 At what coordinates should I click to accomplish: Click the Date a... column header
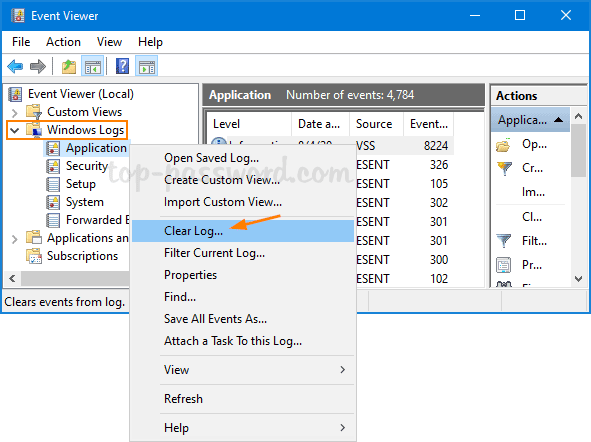(x=320, y=124)
